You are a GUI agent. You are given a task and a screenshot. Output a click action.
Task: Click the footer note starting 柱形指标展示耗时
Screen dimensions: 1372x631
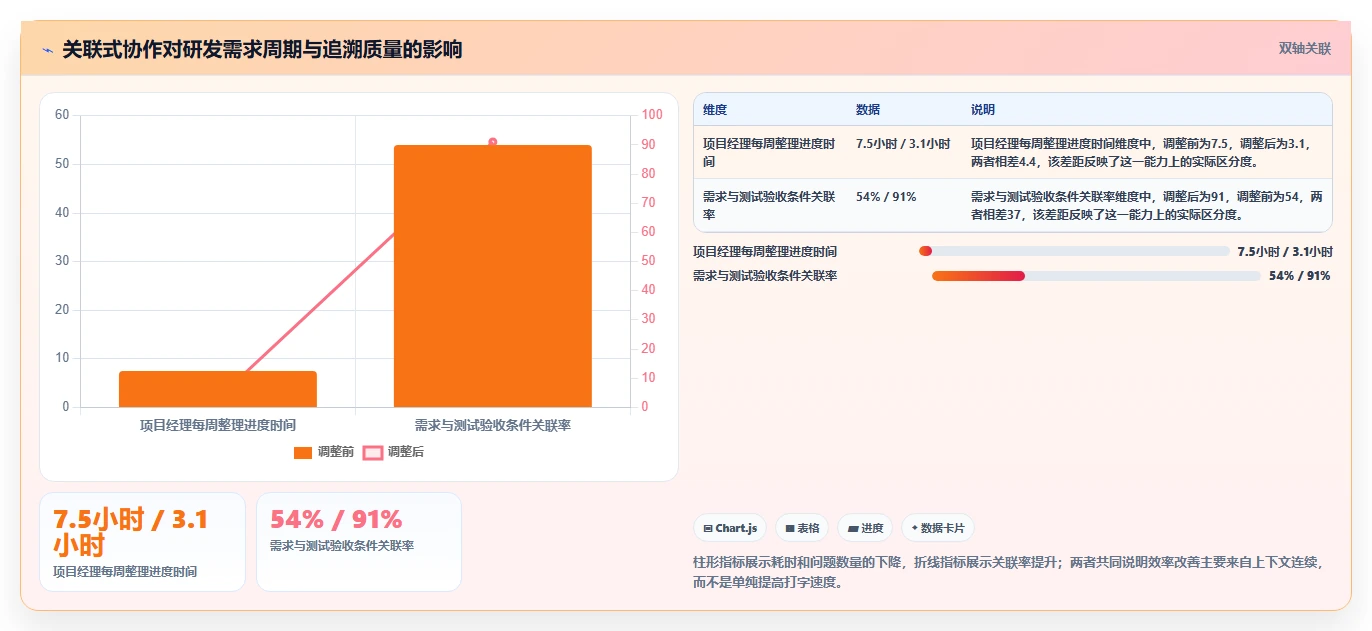pyautogui.click(x=1008, y=572)
